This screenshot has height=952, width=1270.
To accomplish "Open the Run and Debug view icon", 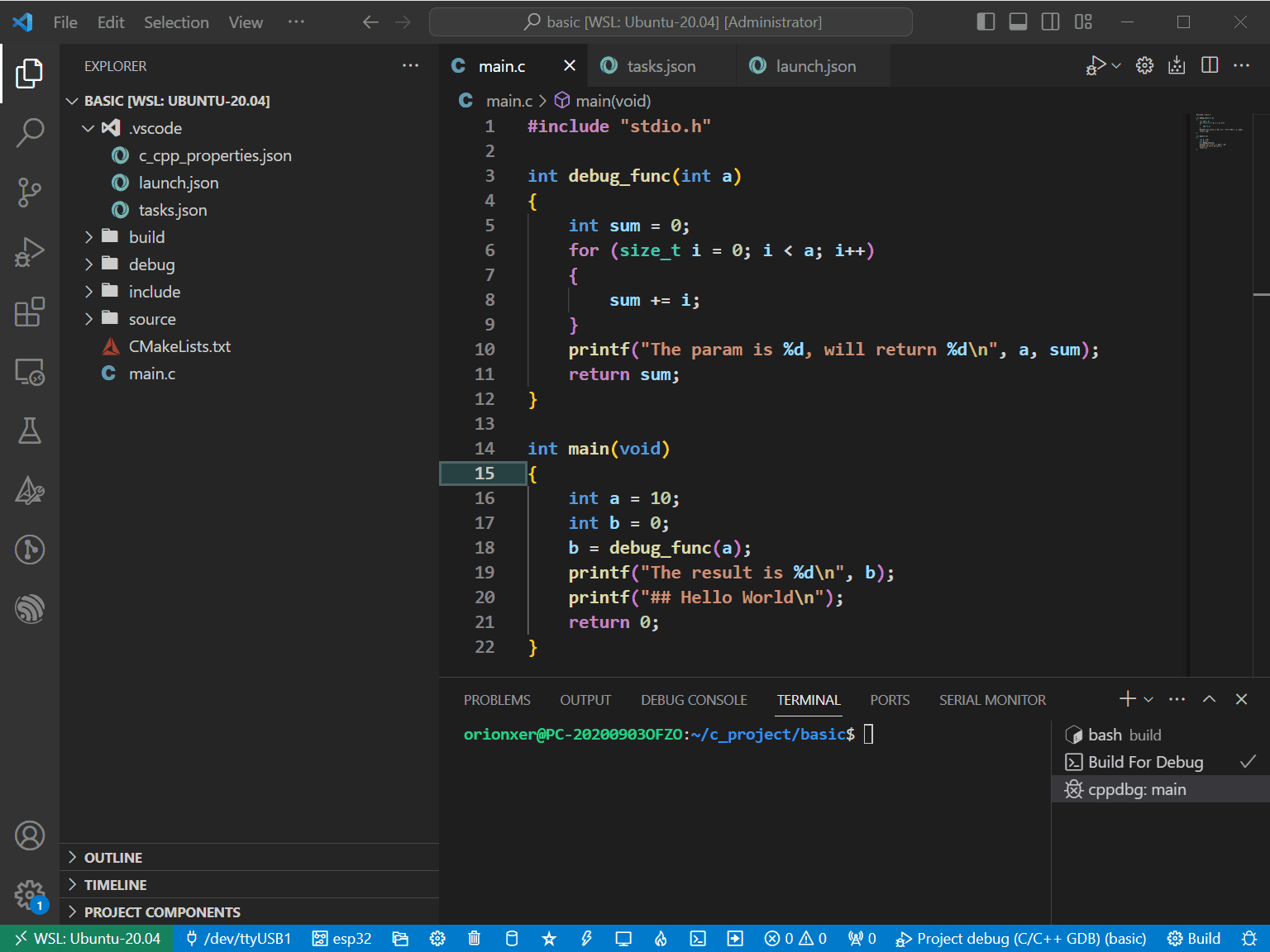I will (30, 252).
